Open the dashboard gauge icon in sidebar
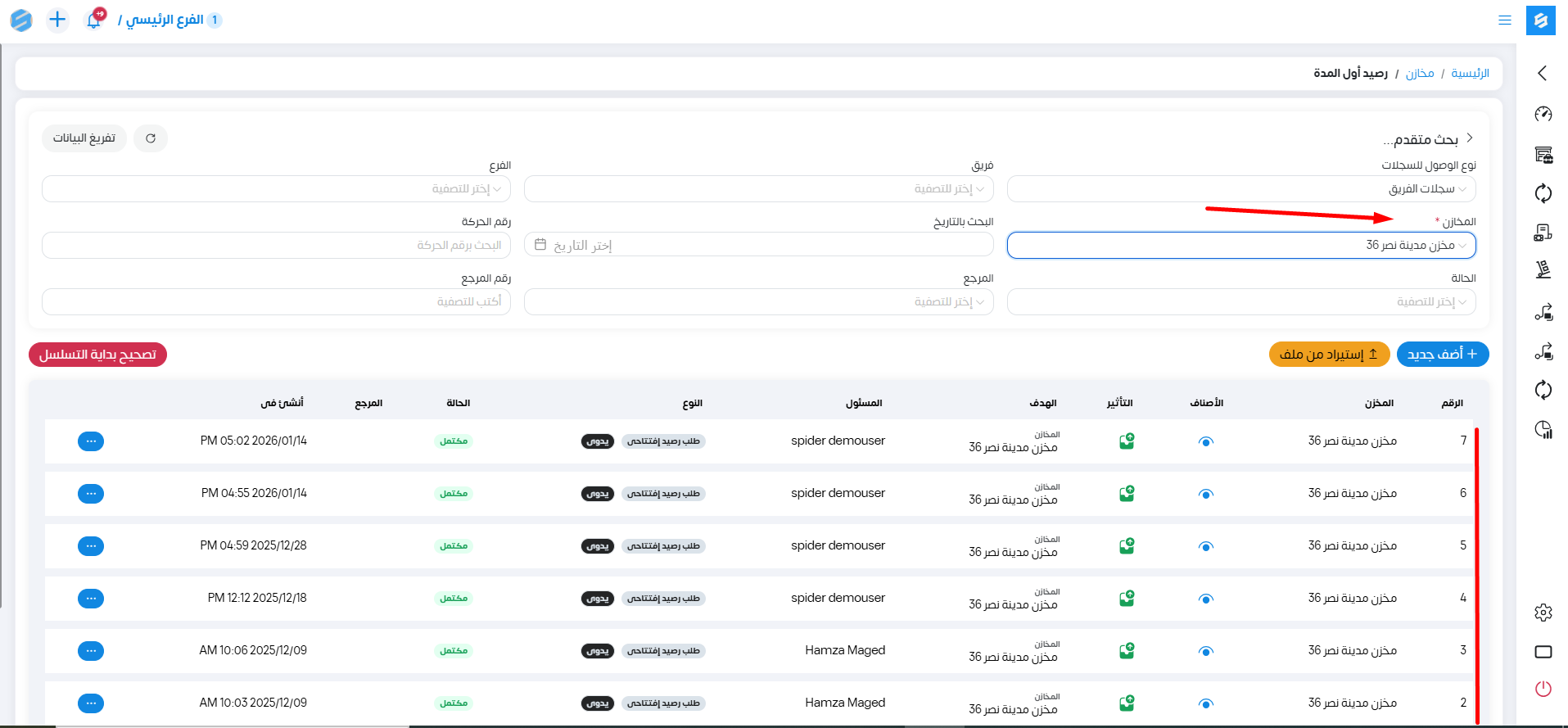 pos(1543,114)
